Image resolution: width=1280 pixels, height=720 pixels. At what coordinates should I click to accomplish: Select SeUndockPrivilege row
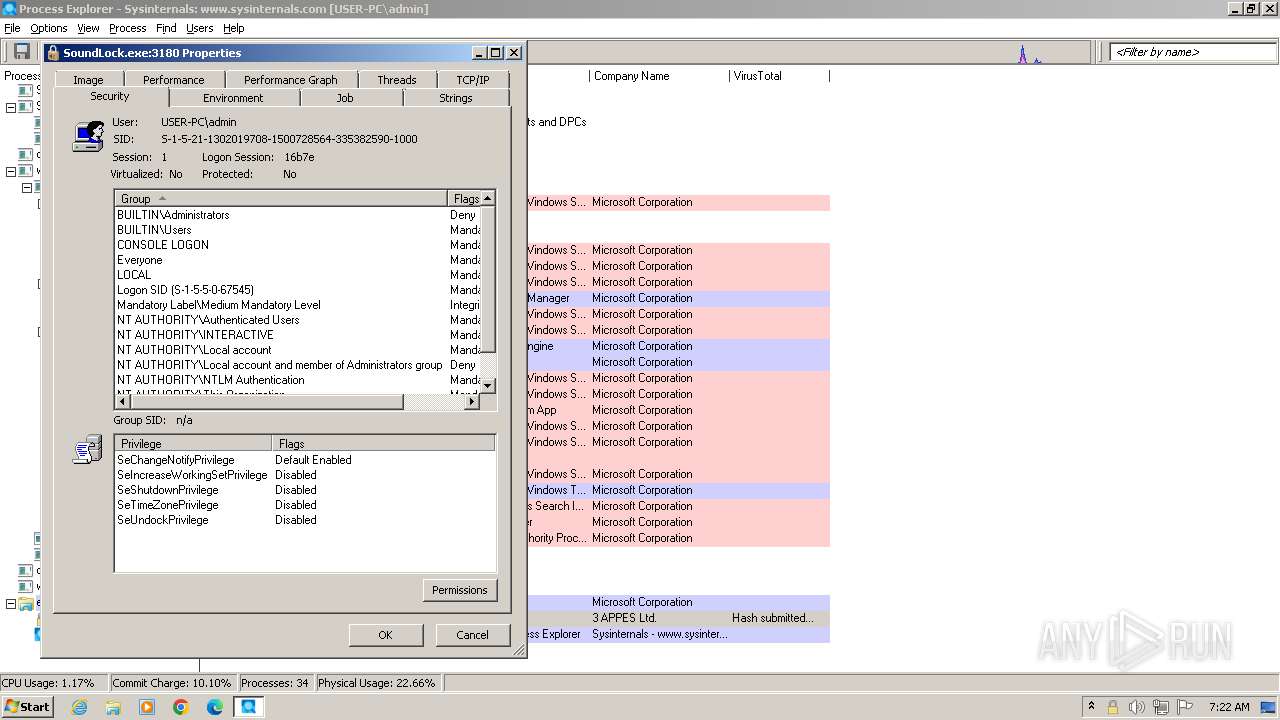coord(305,520)
